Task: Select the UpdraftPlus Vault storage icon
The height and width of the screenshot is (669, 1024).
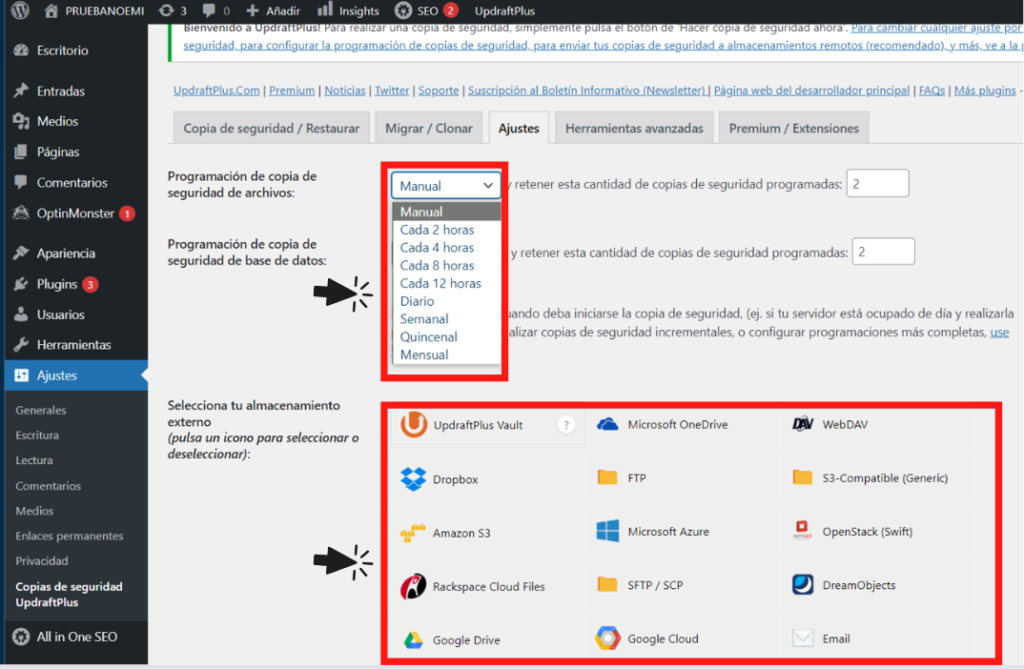Action: pyautogui.click(x=413, y=425)
